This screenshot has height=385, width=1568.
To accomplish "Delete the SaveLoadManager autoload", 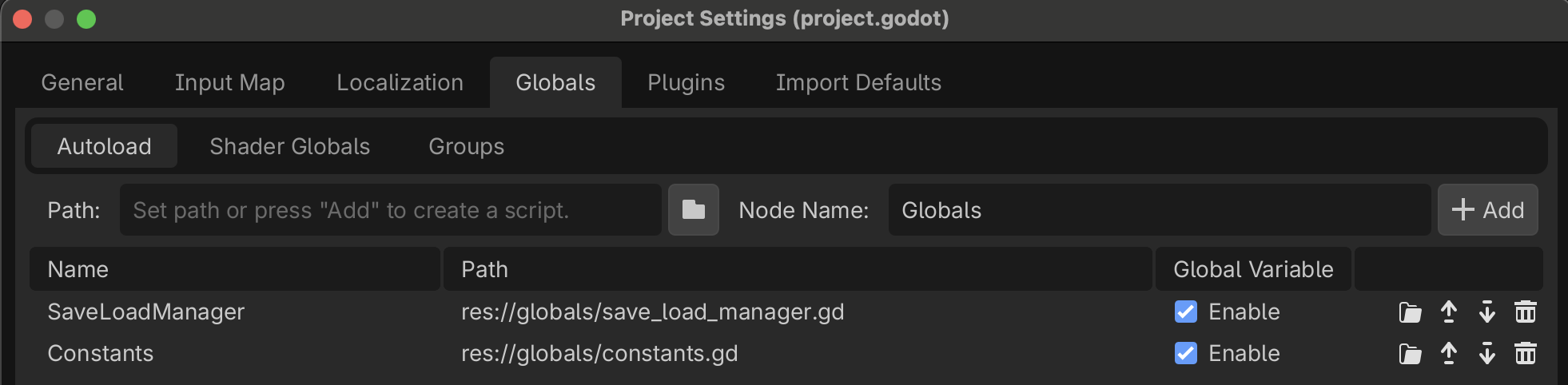I will (x=1525, y=312).
